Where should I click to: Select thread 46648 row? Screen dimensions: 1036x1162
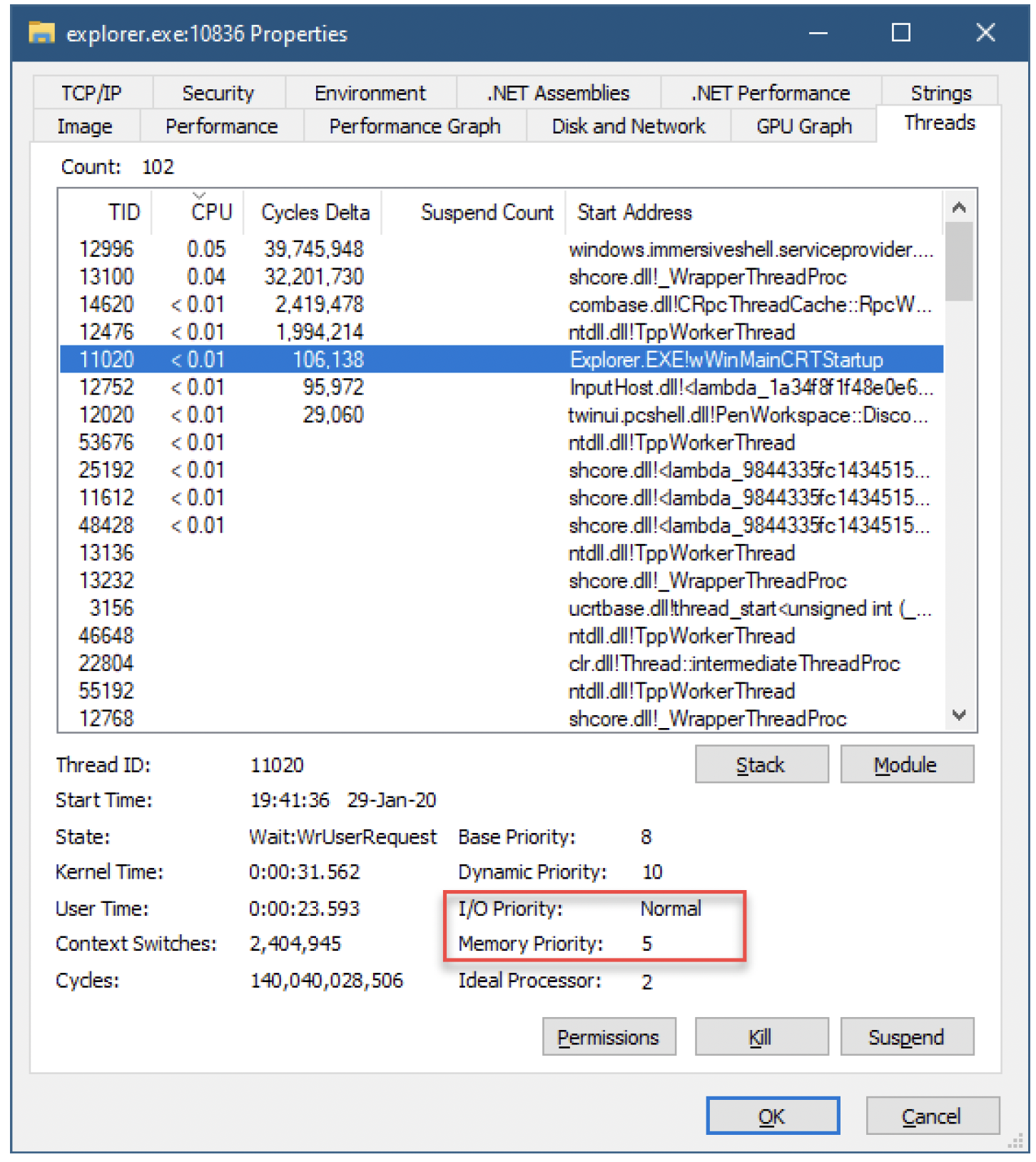[x=502, y=636]
